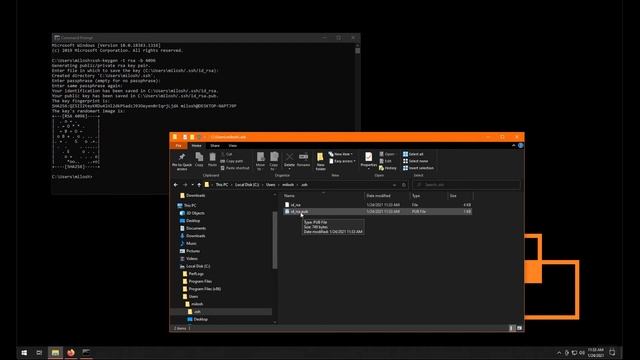Go forward with Explorer's forward arrow
This screenshot has height=360, width=640.
click(185, 185)
